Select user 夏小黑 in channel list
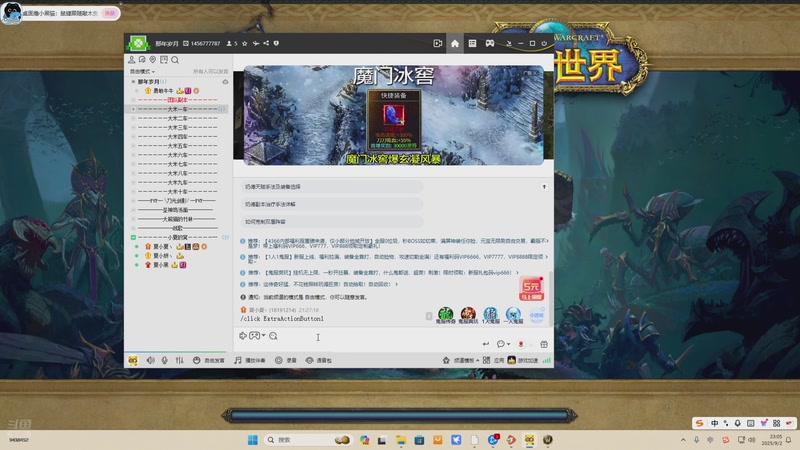Viewport: 800px width, 450px height. (161, 265)
